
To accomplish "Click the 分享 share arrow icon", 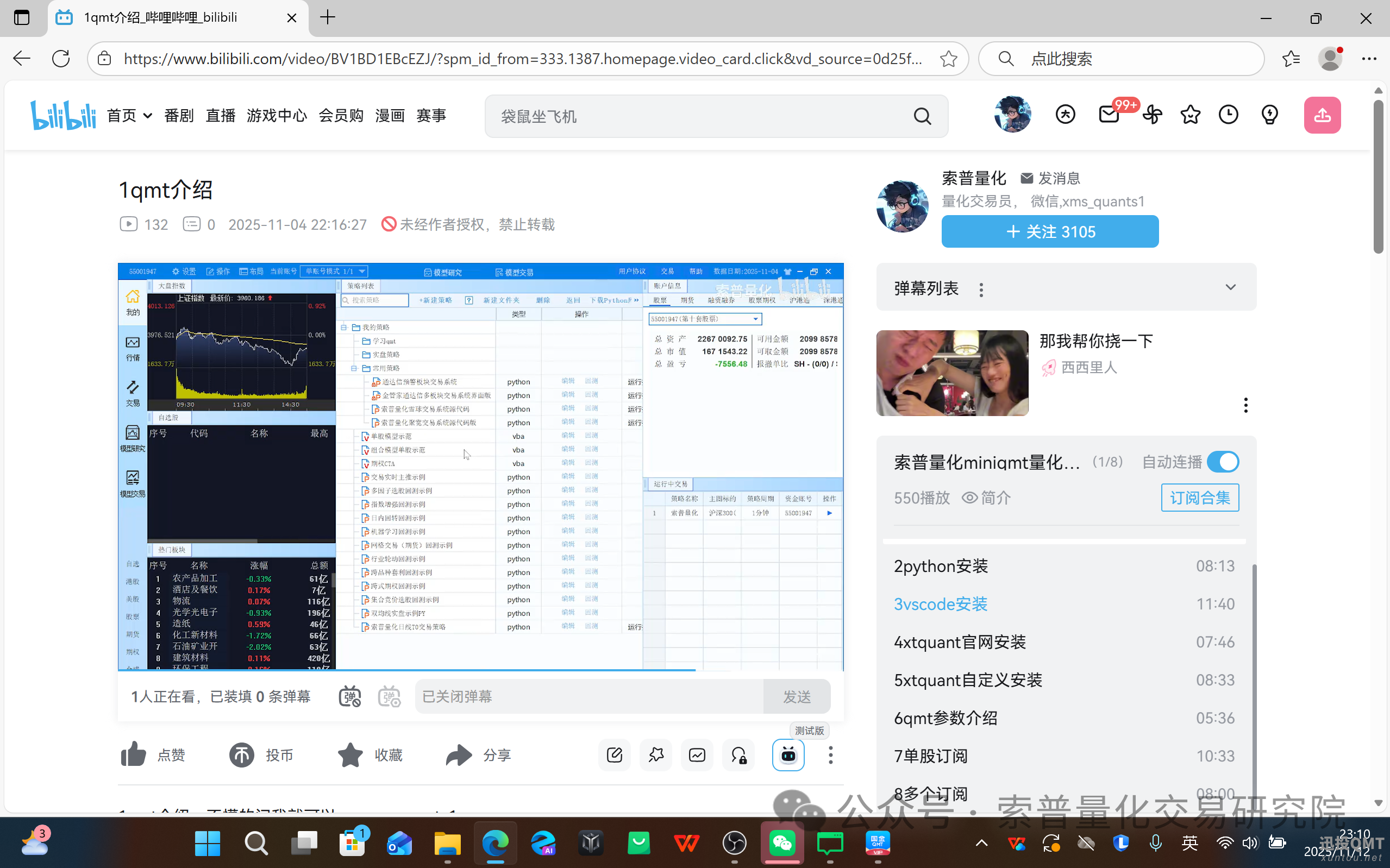I will click(x=456, y=755).
